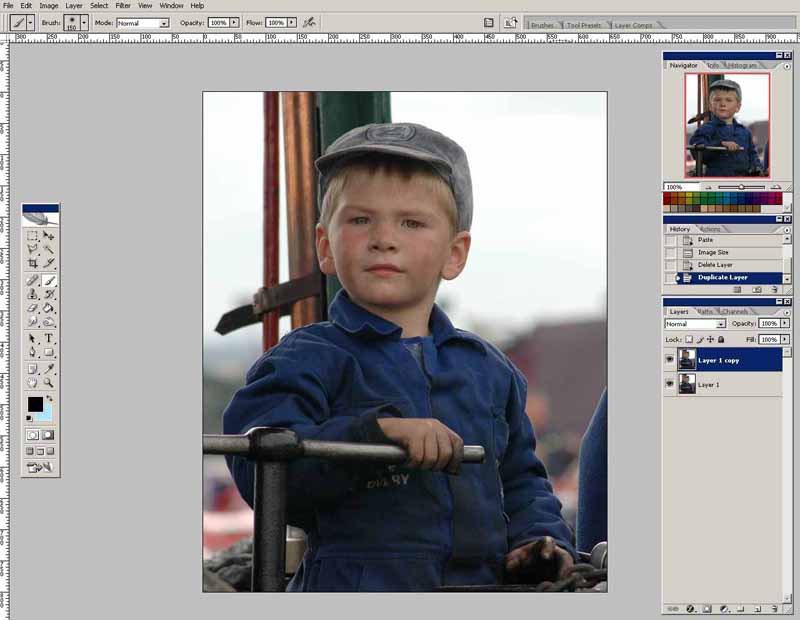Hide the Layer 1 layer
Screen dimensions: 800x620
[670, 384]
